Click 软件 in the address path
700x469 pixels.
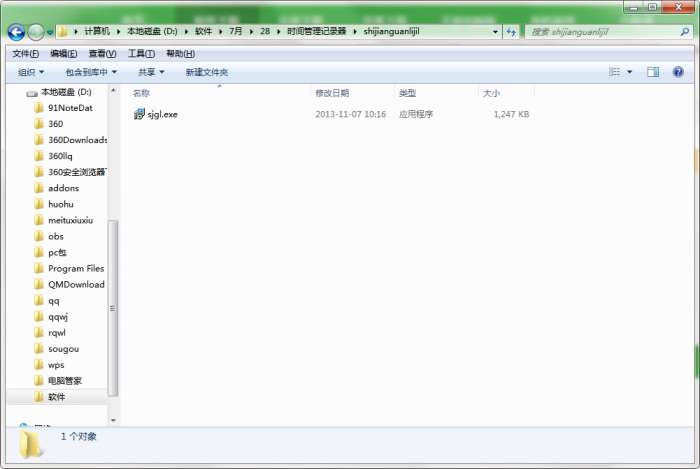(203, 31)
